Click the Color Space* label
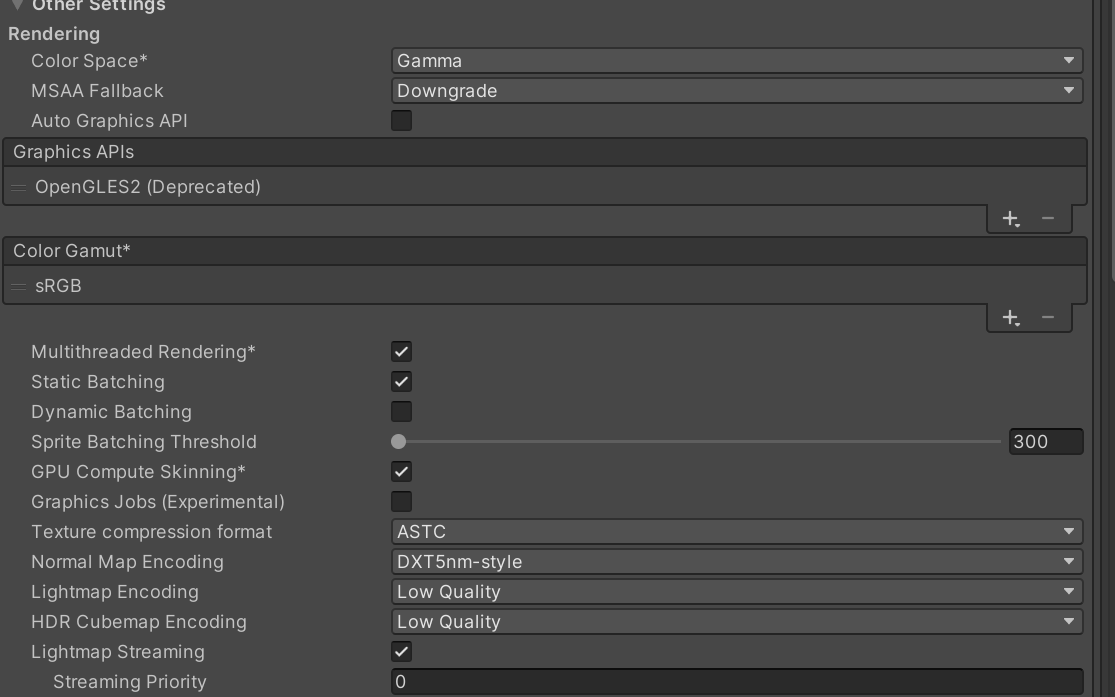The width and height of the screenshot is (1115, 697). point(89,61)
